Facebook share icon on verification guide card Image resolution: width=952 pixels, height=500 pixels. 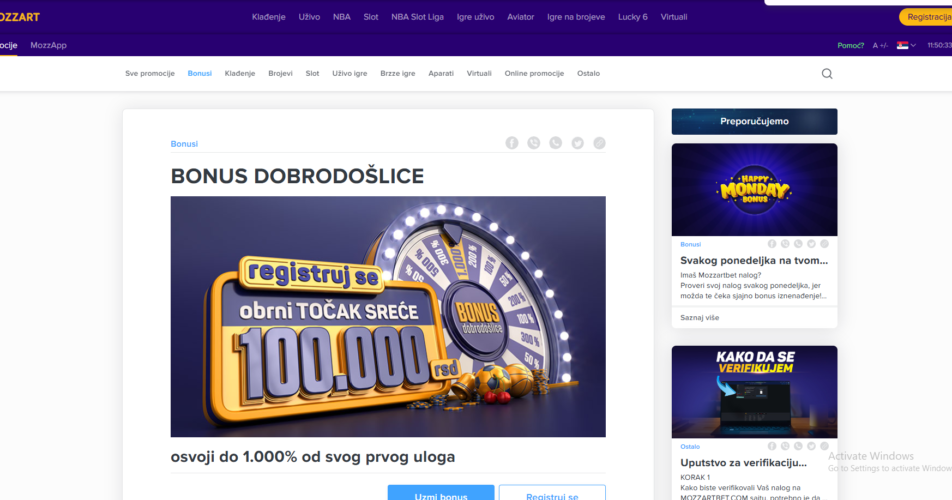coord(772,446)
